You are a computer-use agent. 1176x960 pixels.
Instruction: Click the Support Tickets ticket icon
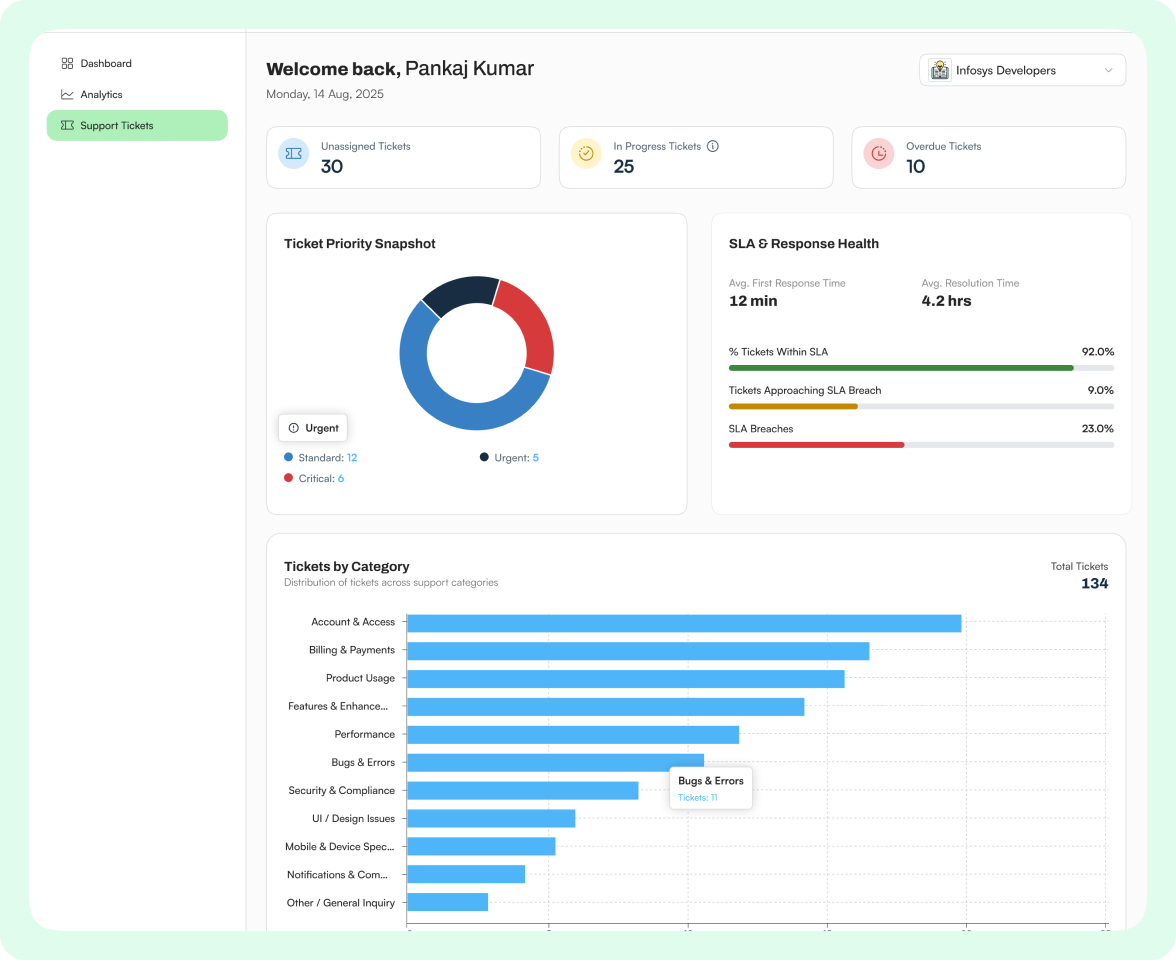click(x=68, y=125)
